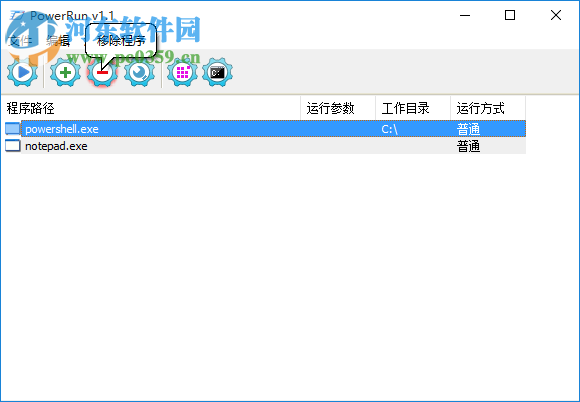
Task: Click the notepad.exe row icon
Action: (13, 146)
